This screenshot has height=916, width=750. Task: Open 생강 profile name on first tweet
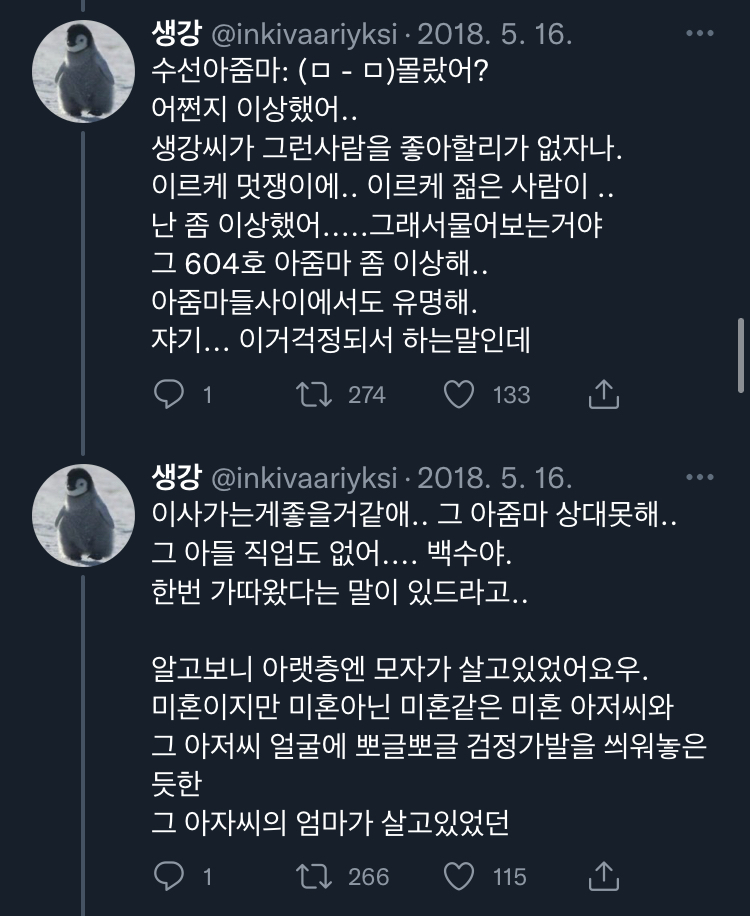pos(176,35)
